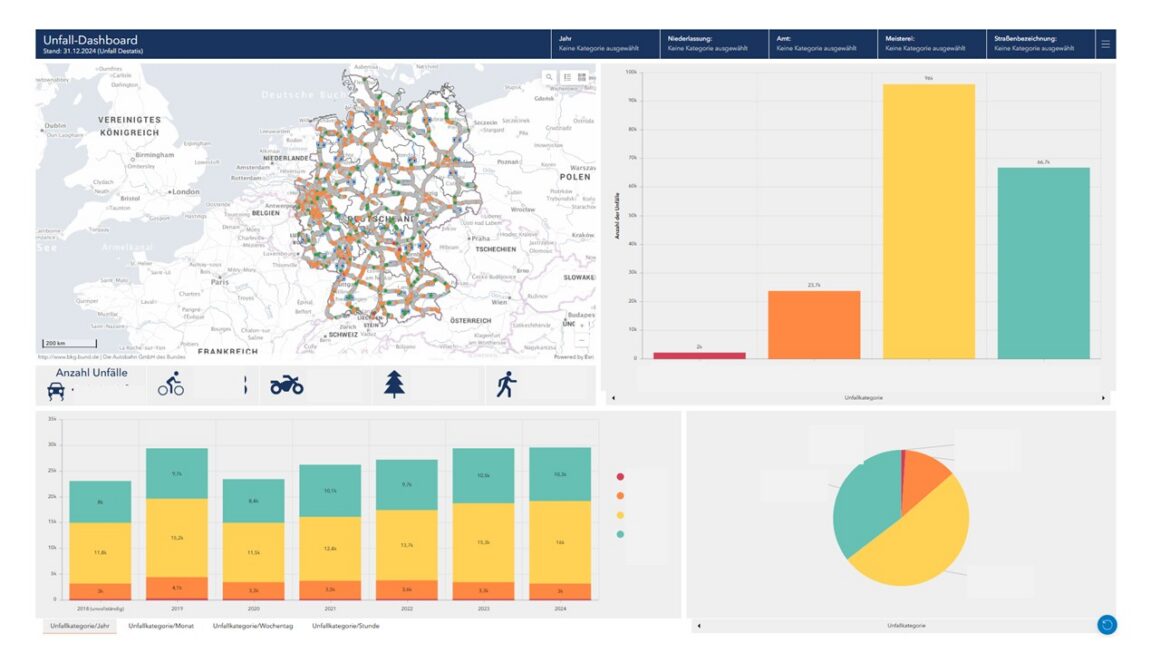Click the car accident icon
This screenshot has width=1160, height=653.
click(x=55, y=391)
